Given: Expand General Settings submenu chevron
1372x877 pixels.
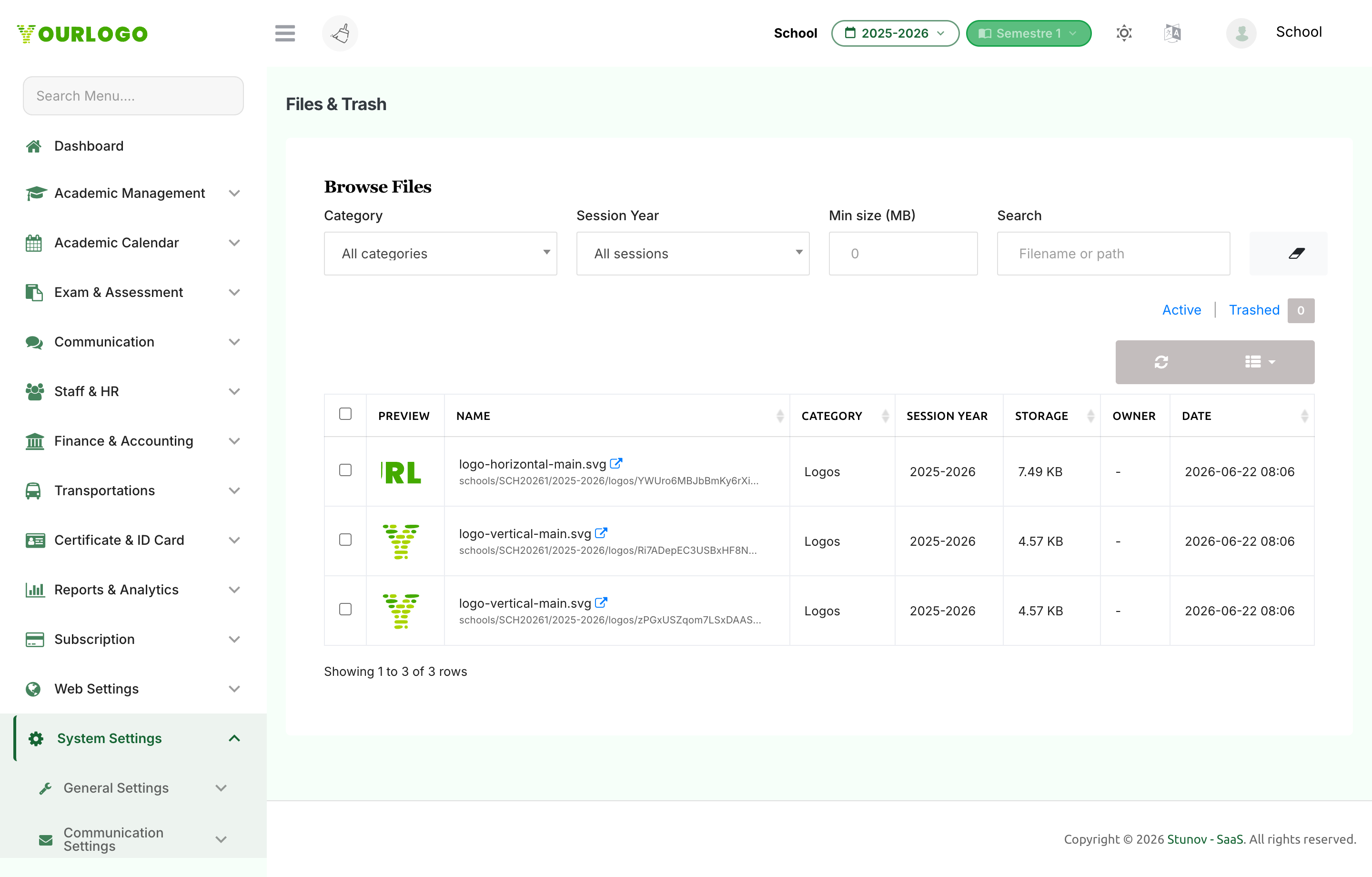Looking at the screenshot, I should pyautogui.click(x=221, y=789).
